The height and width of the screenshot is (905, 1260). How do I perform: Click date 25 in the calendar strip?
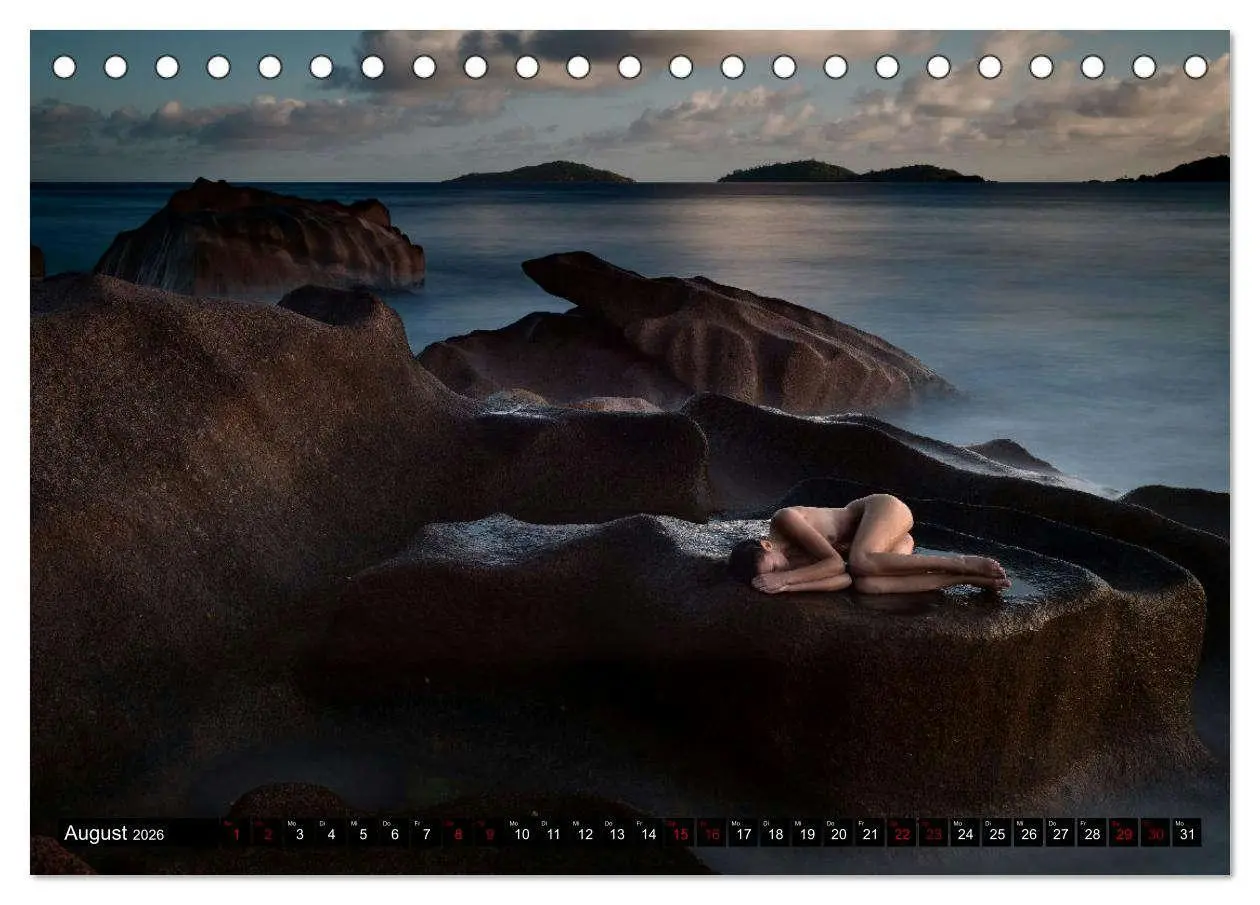tap(997, 832)
